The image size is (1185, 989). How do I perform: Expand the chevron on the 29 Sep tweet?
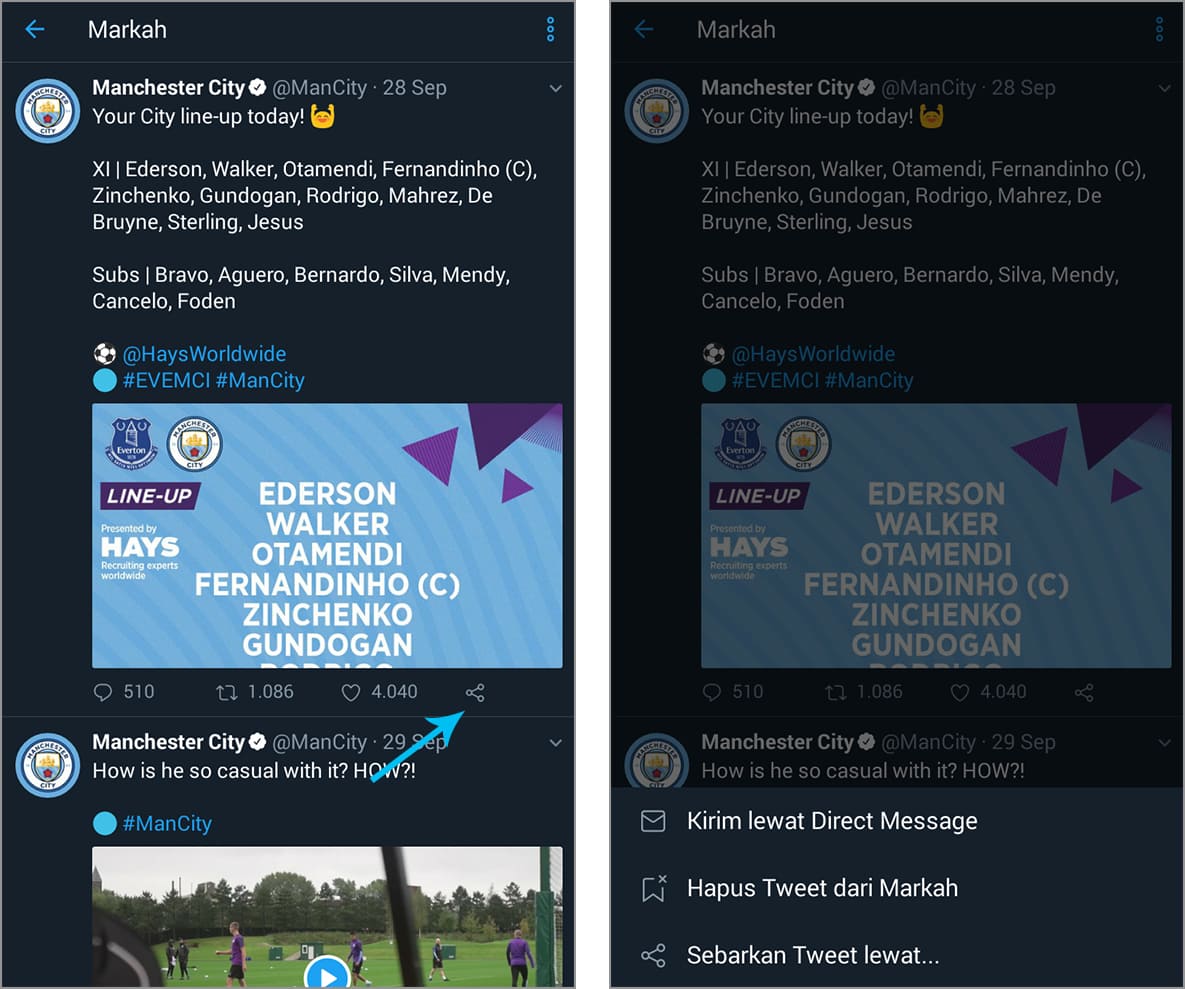pyautogui.click(x=555, y=743)
